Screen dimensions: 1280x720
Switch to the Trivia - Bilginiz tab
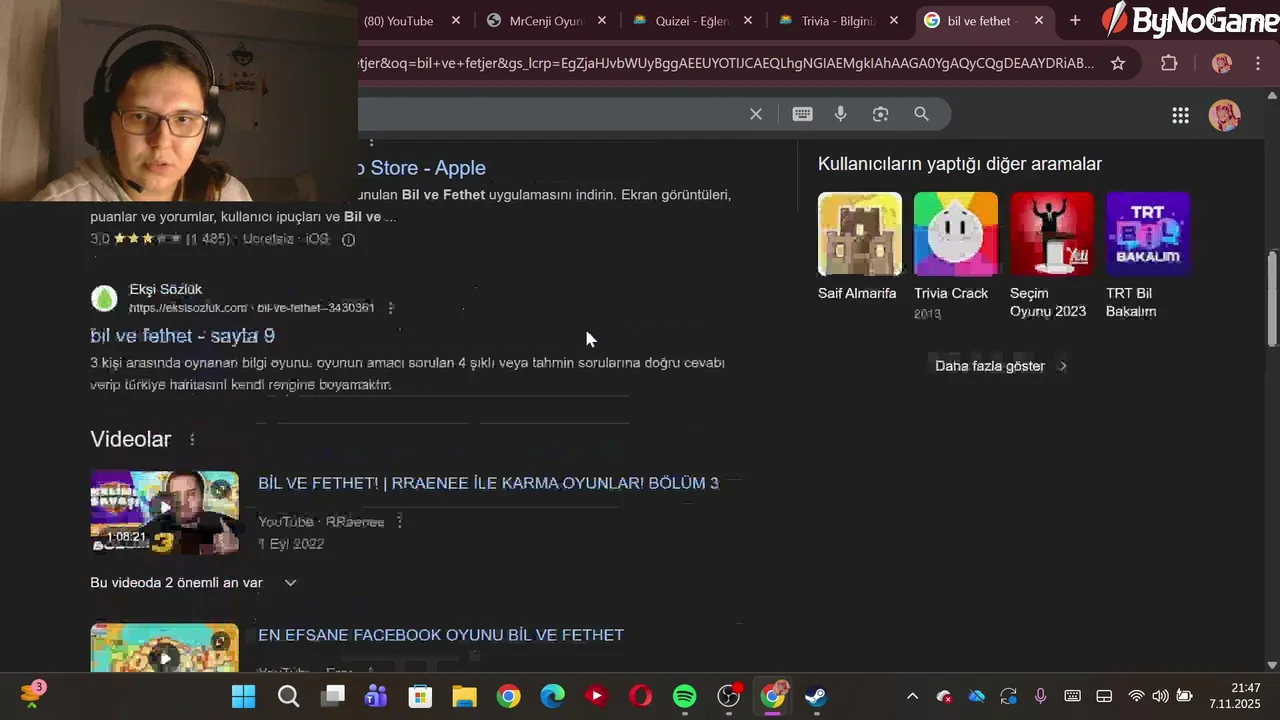click(838, 20)
